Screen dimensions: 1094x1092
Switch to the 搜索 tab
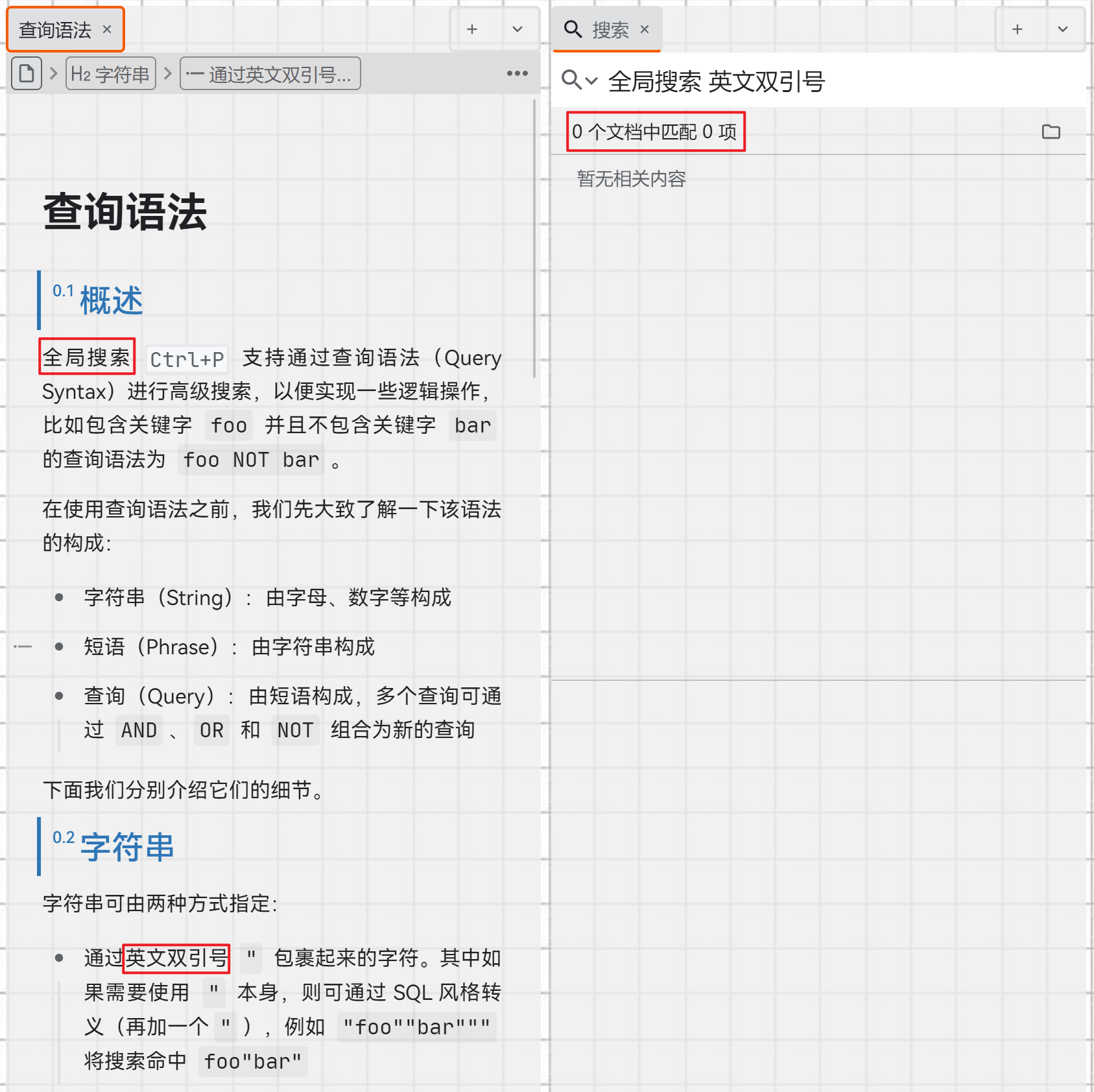point(606,30)
